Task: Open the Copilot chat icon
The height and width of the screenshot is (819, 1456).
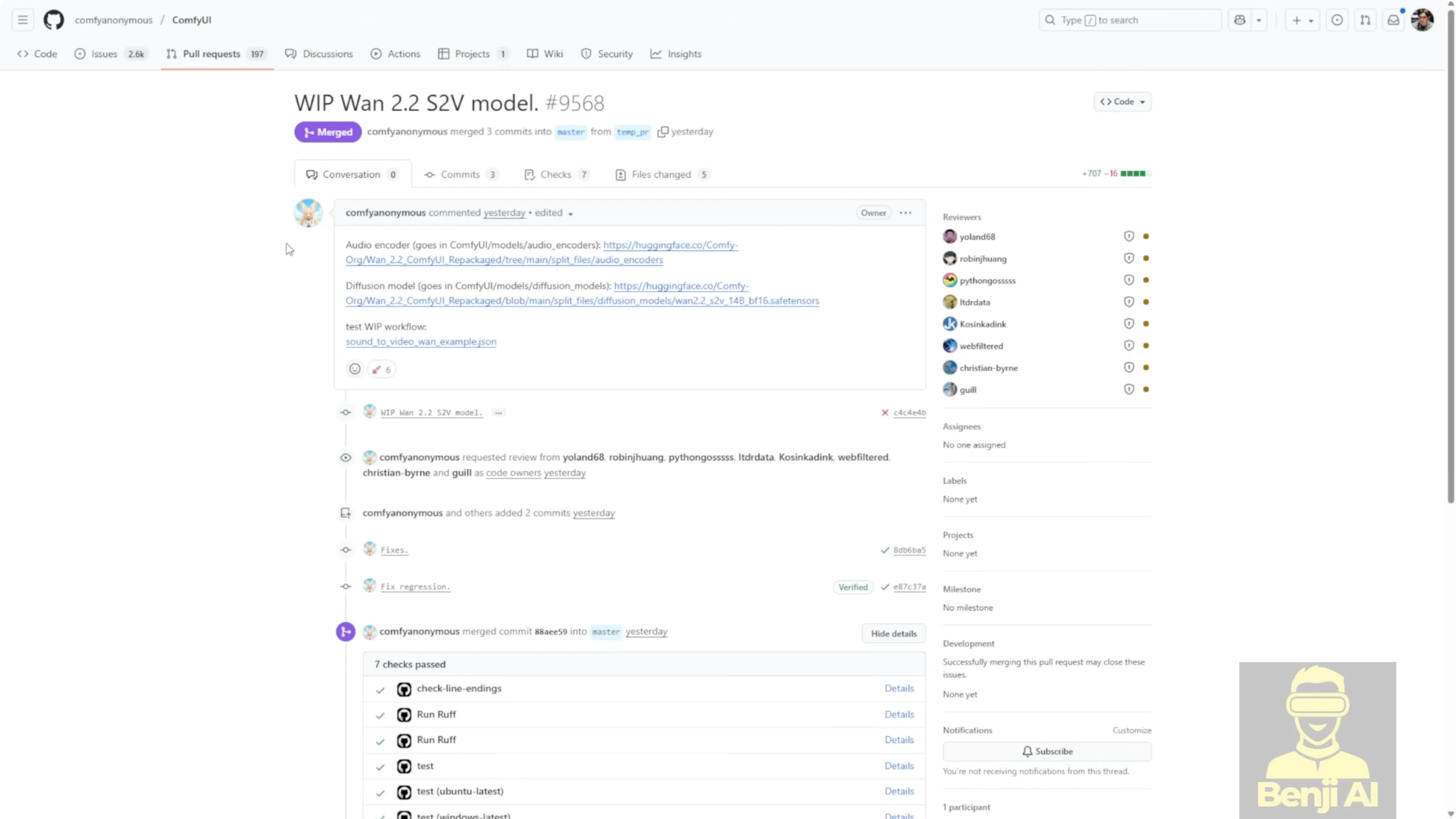Action: point(1240,20)
